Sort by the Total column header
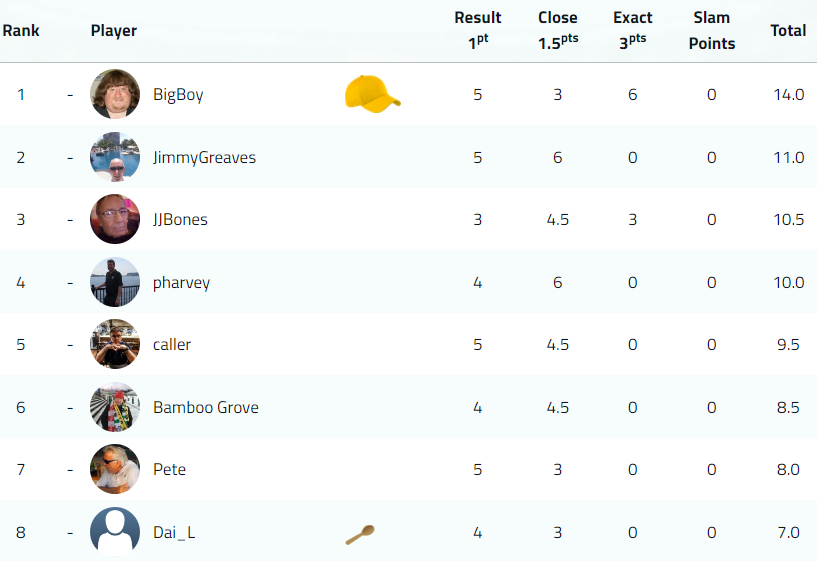Viewport: 817px width, 561px height. [788, 31]
